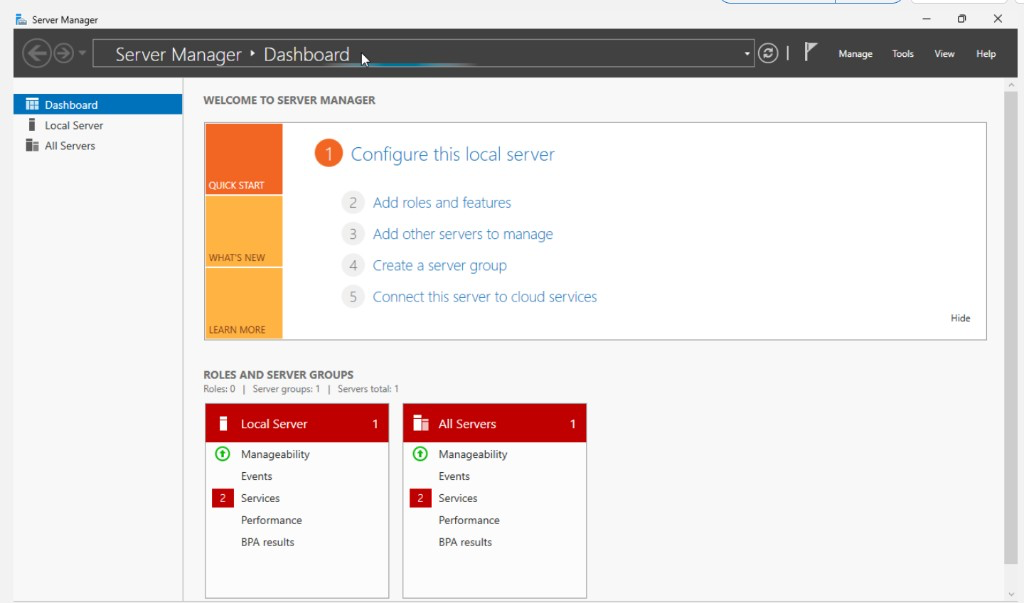Image resolution: width=1024 pixels, height=603 pixels.
Task: Click the servers icon in All Servers tile header
Action: tap(421, 423)
